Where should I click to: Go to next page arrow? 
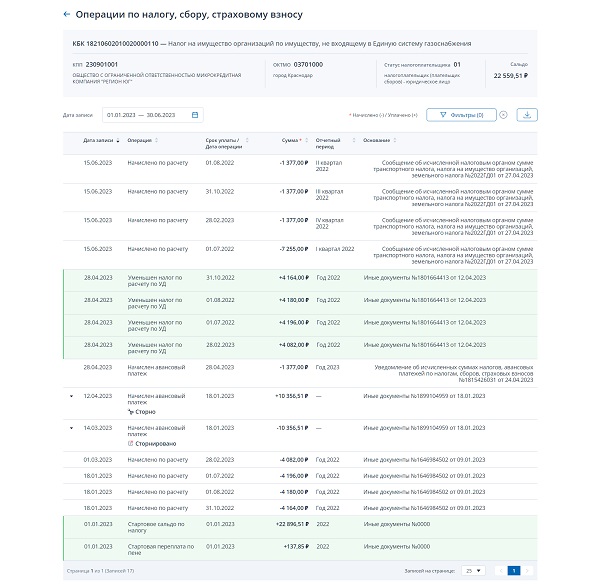coord(527,570)
